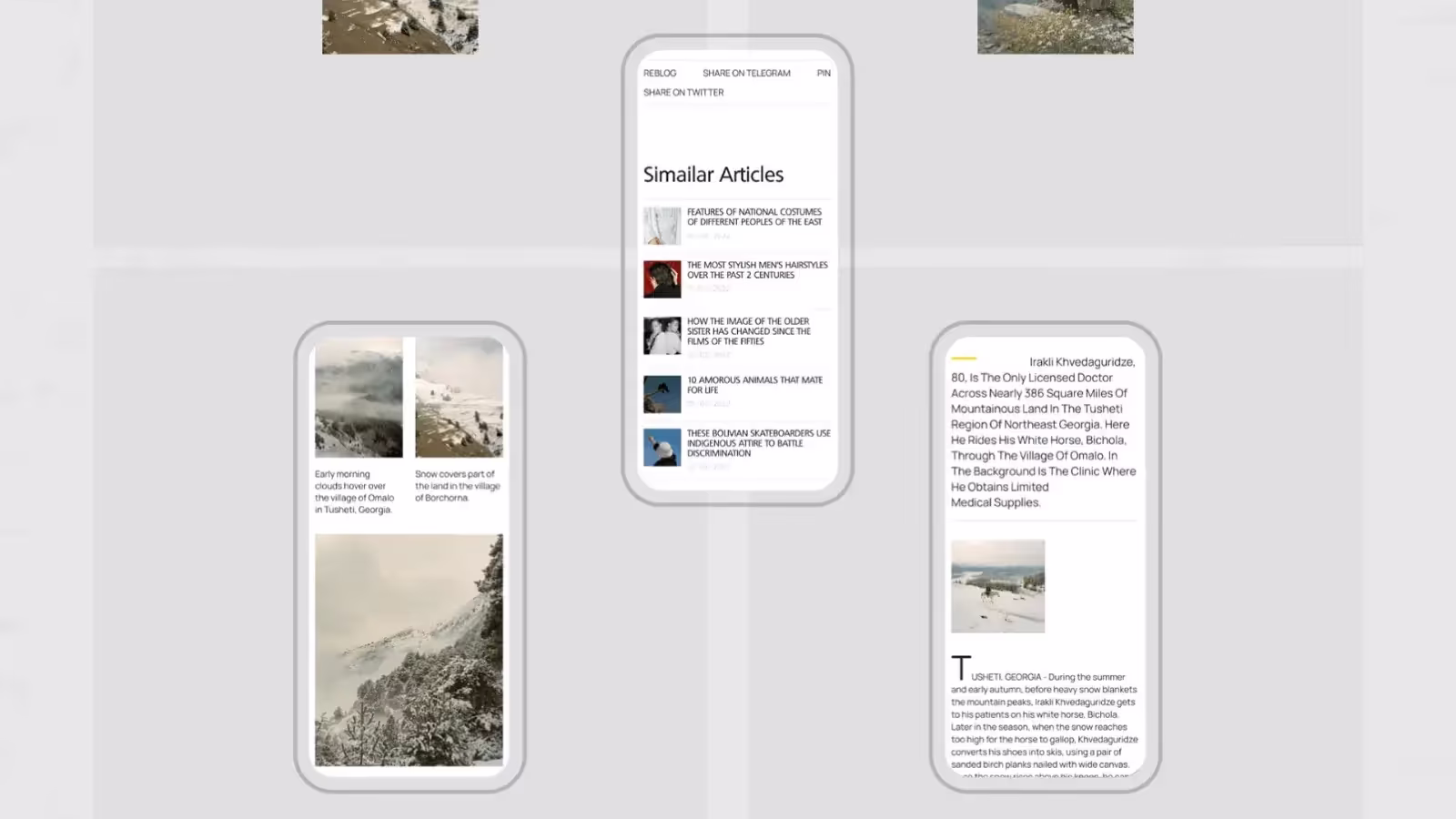Viewport: 1456px width, 819px height.
Task: Click the Simailar Articles heading
Action: 713,175
